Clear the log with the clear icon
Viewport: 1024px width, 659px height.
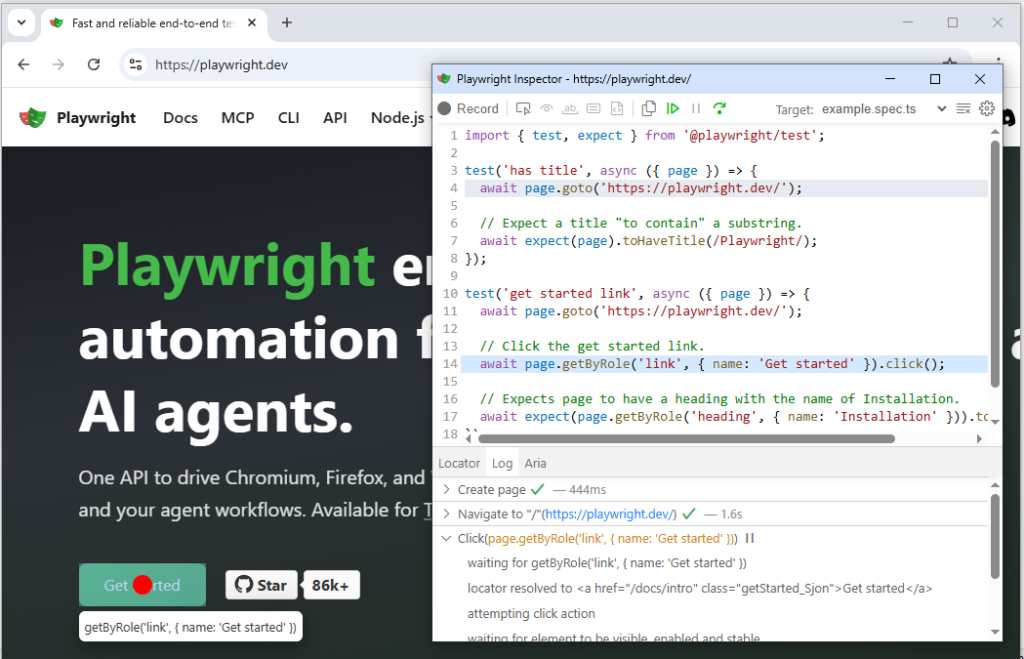coord(963,108)
